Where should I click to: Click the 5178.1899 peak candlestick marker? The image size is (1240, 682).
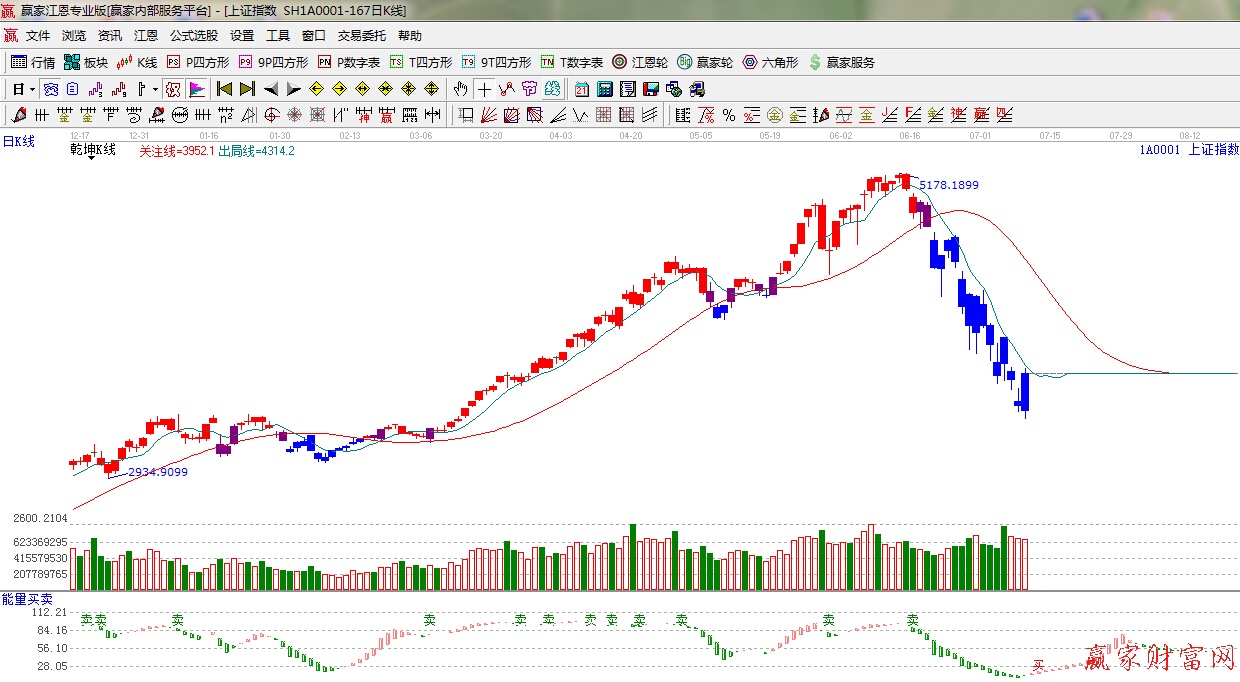pyautogui.click(x=905, y=181)
